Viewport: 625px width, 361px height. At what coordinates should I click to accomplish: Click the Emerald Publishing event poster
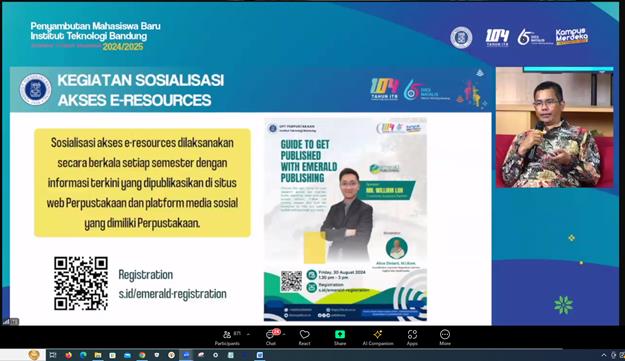tap(345, 219)
